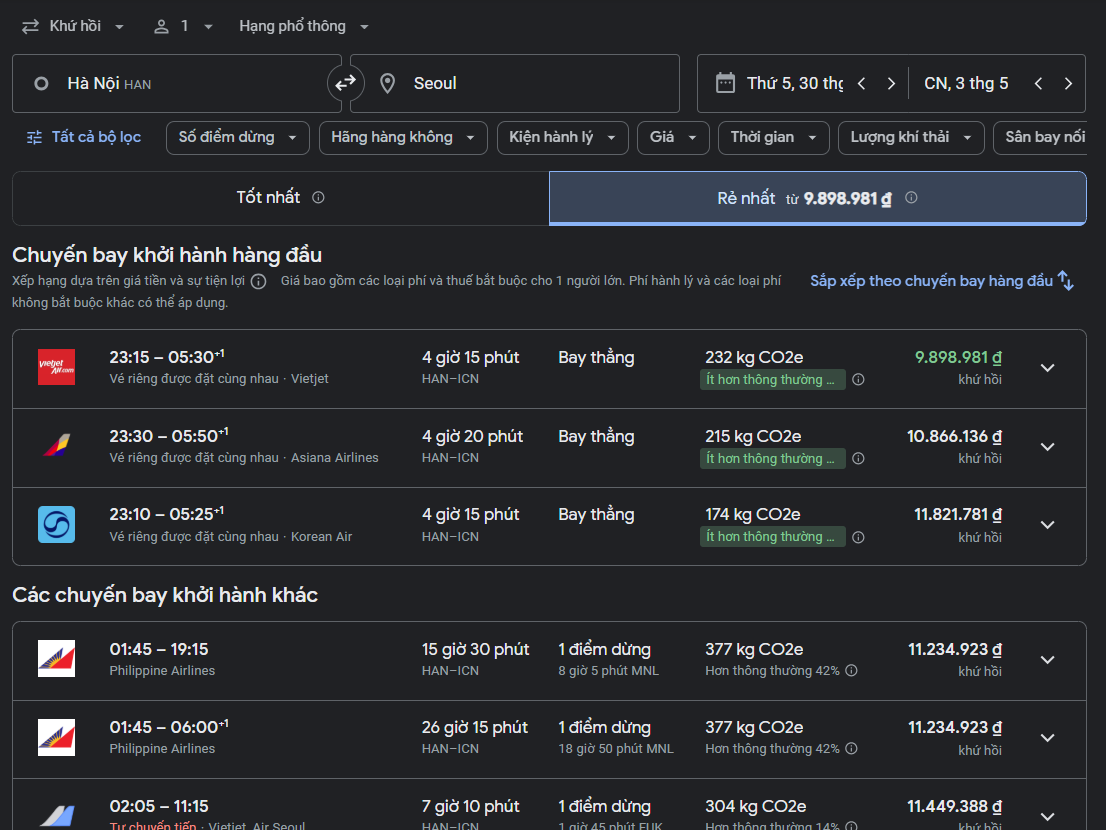The height and width of the screenshot is (830, 1106).
Task: Click the ranking info icon under heading
Action: [x=258, y=282]
